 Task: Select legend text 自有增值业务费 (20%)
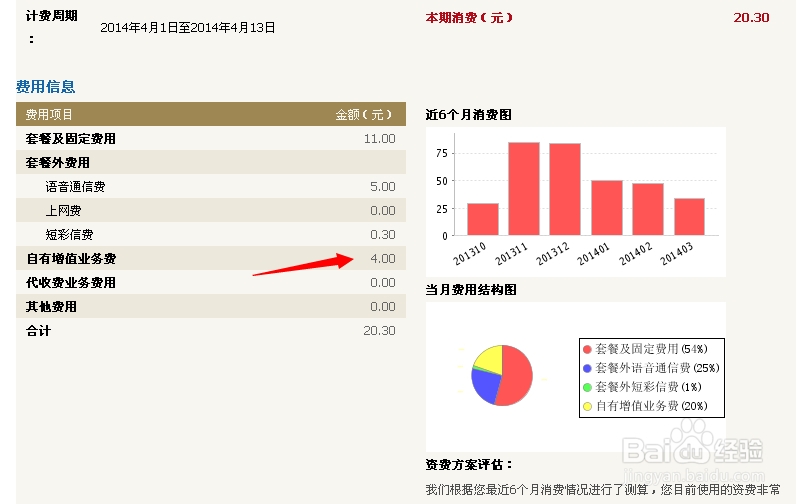click(x=651, y=406)
